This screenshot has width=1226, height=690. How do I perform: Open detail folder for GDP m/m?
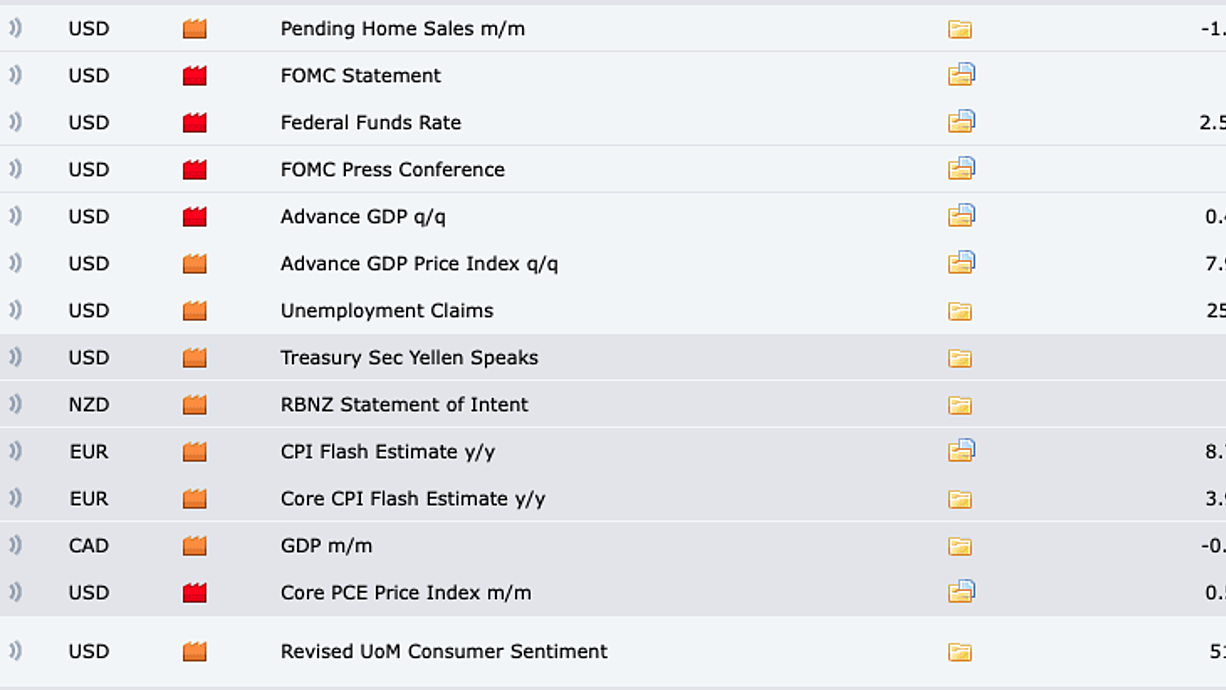point(960,546)
